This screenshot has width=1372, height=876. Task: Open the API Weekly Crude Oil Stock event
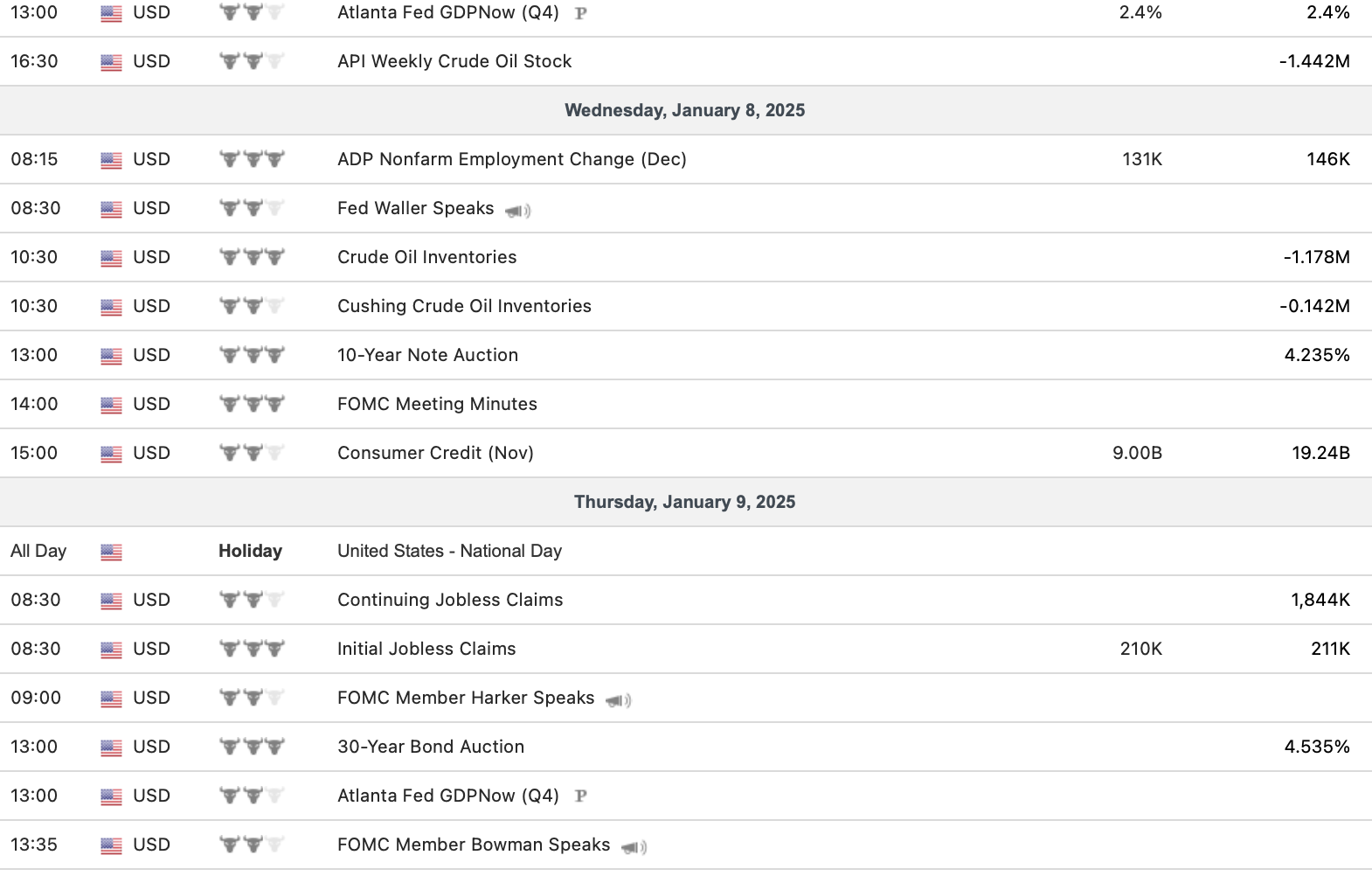click(x=454, y=61)
